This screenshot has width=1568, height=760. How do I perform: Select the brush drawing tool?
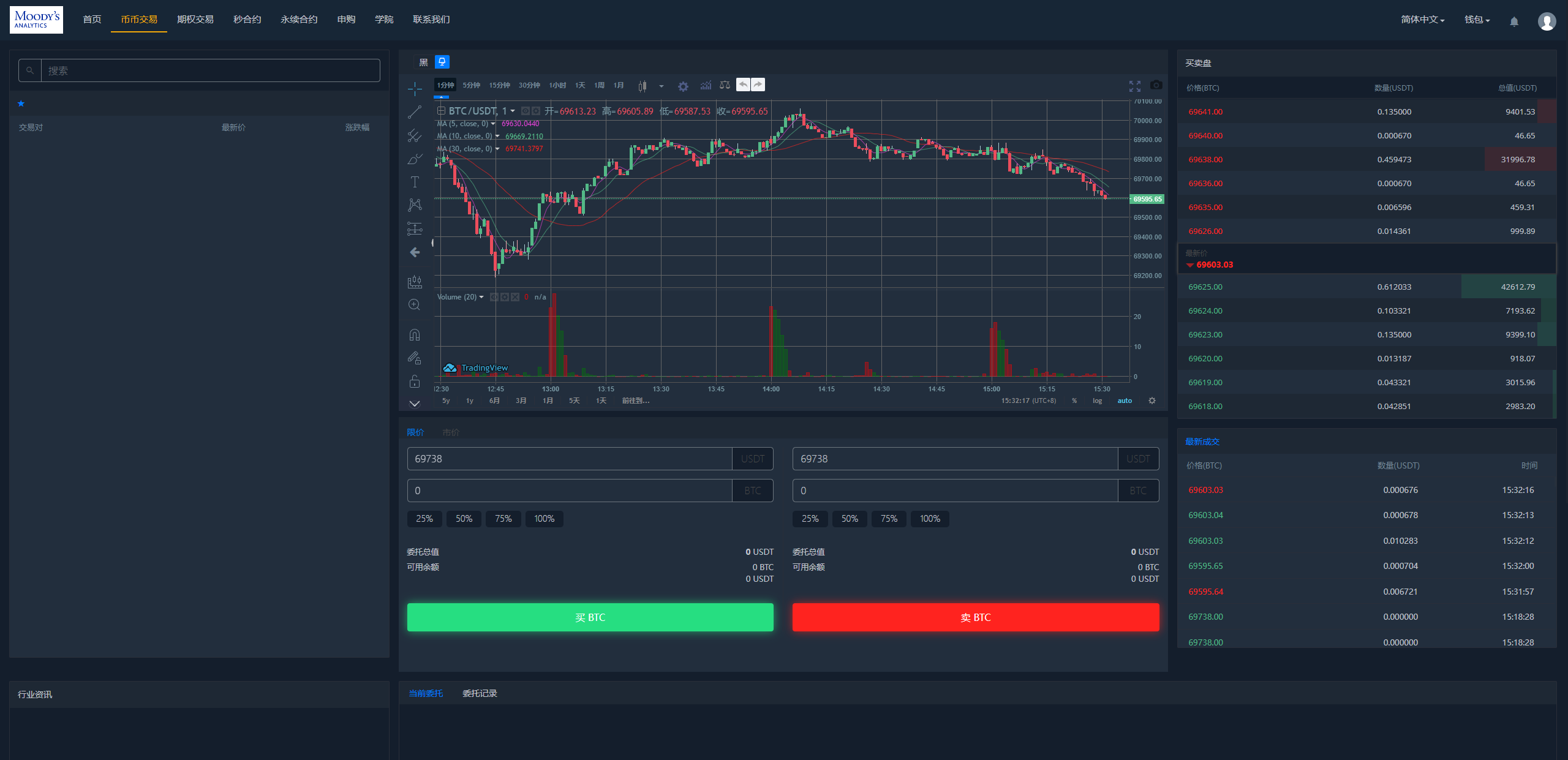pos(415,159)
